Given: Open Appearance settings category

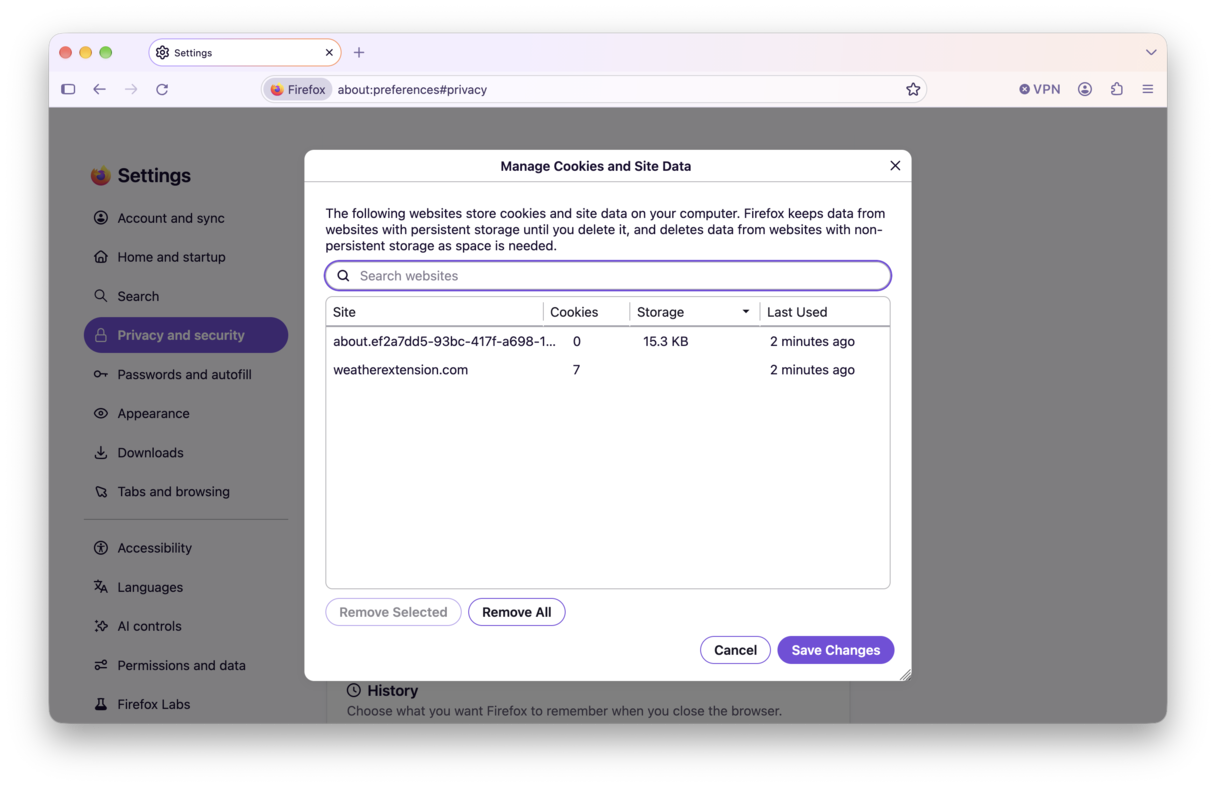Looking at the screenshot, I should [x=186, y=413].
